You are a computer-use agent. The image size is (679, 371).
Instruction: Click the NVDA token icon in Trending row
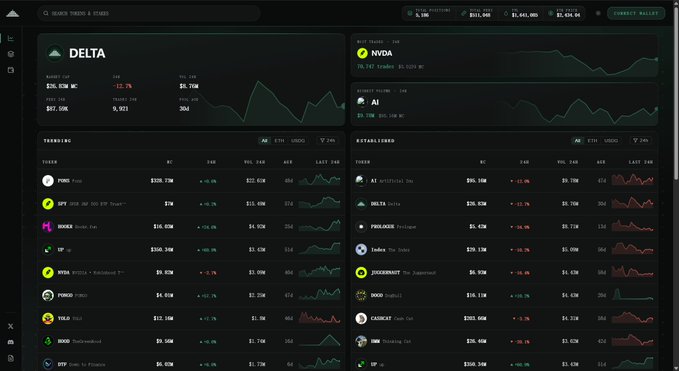[48, 272]
